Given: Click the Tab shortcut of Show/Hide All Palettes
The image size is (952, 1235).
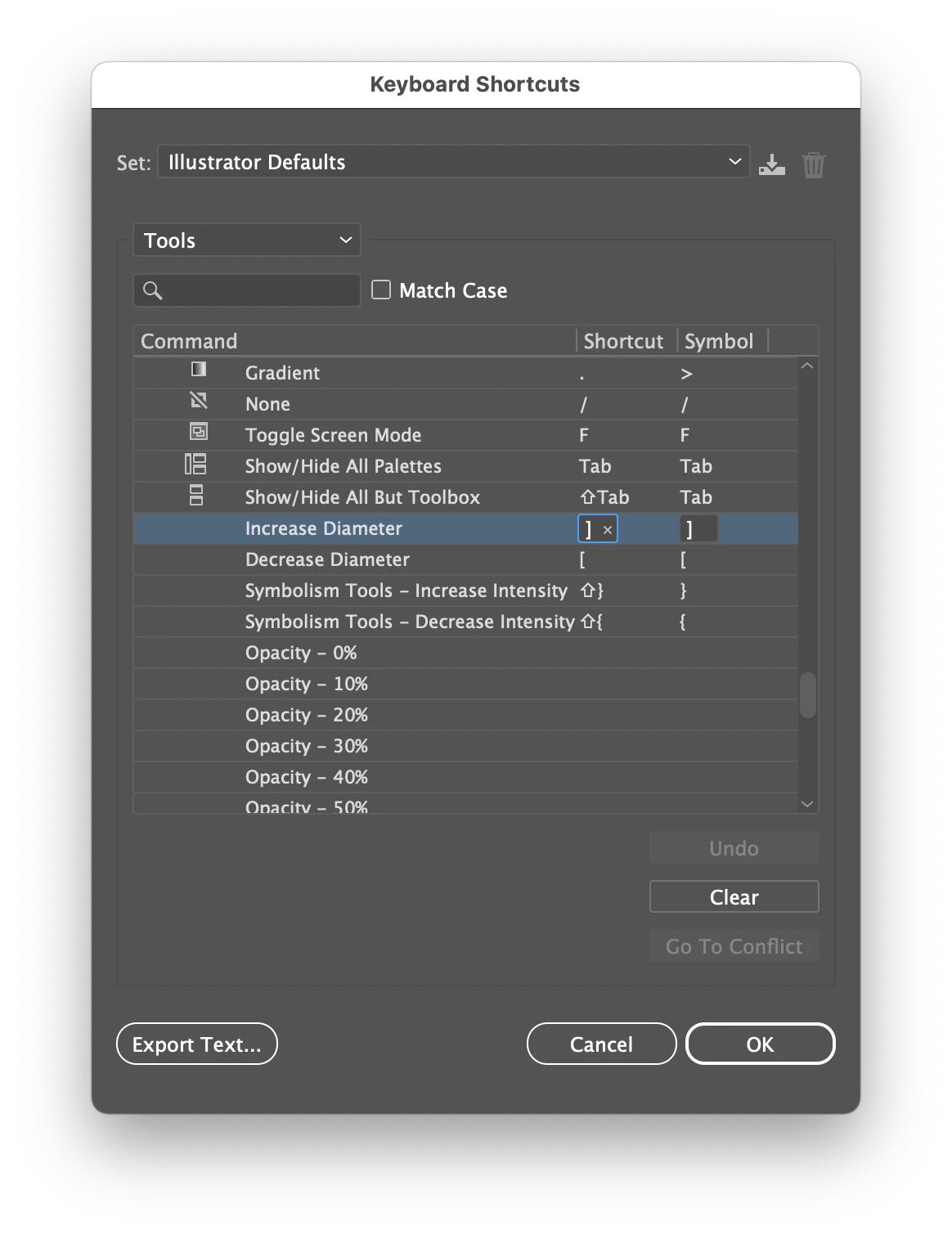Looking at the screenshot, I should point(595,466).
